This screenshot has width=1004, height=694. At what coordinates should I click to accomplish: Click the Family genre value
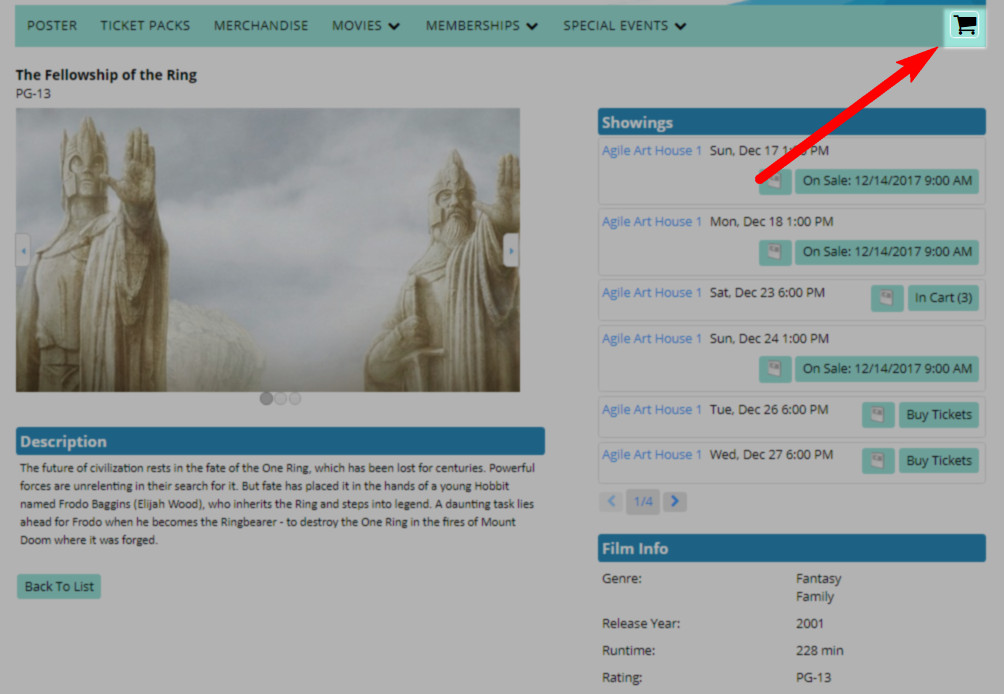(814, 597)
